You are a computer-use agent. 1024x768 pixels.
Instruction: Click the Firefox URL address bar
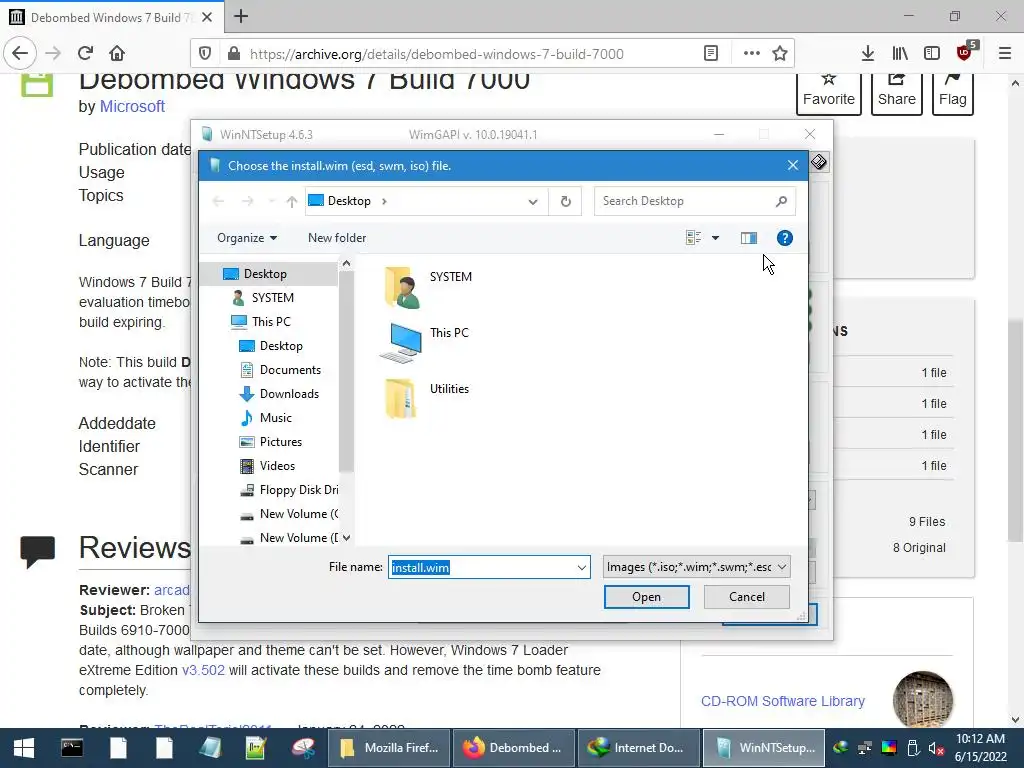point(470,54)
